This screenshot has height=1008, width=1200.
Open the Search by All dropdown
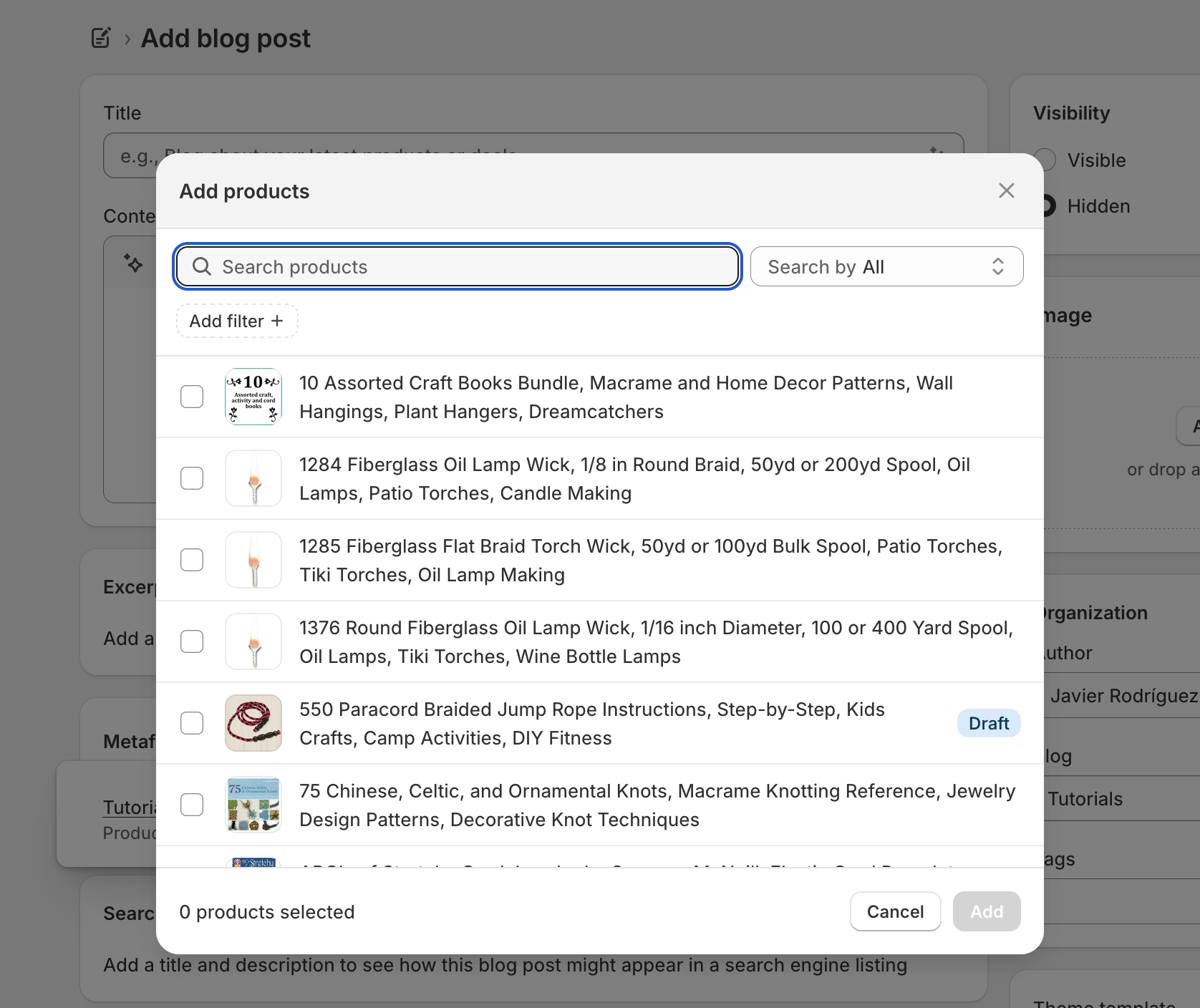click(887, 267)
